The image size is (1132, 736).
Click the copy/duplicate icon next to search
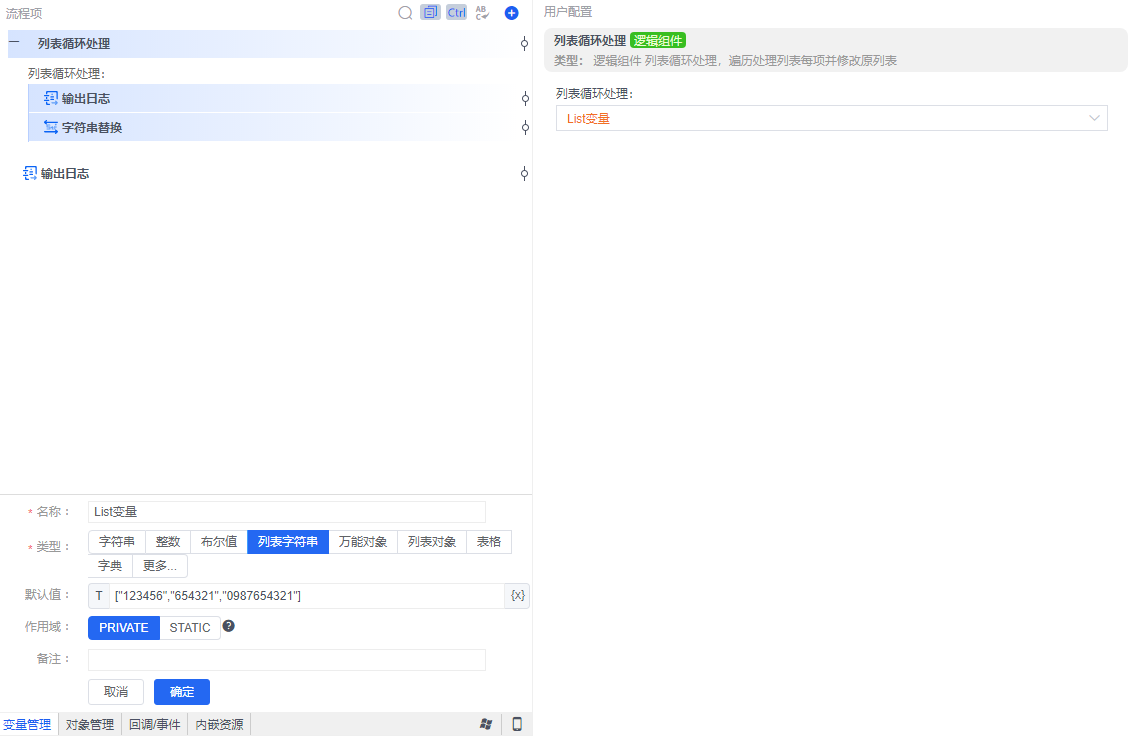click(x=431, y=12)
